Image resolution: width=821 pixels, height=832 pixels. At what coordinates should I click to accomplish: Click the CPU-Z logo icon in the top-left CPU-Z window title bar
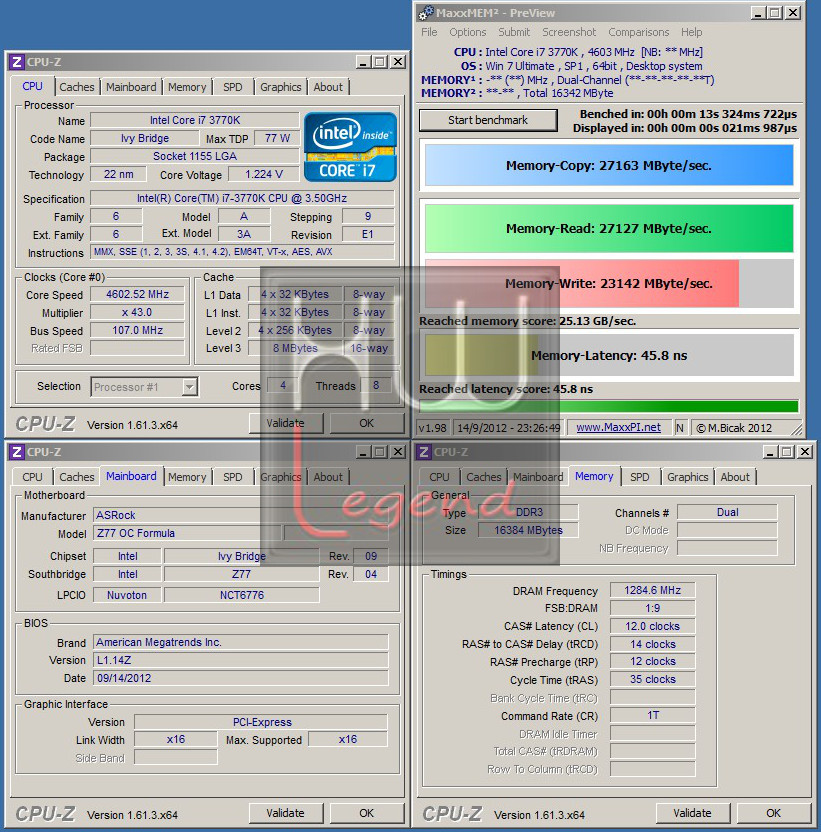coord(16,62)
